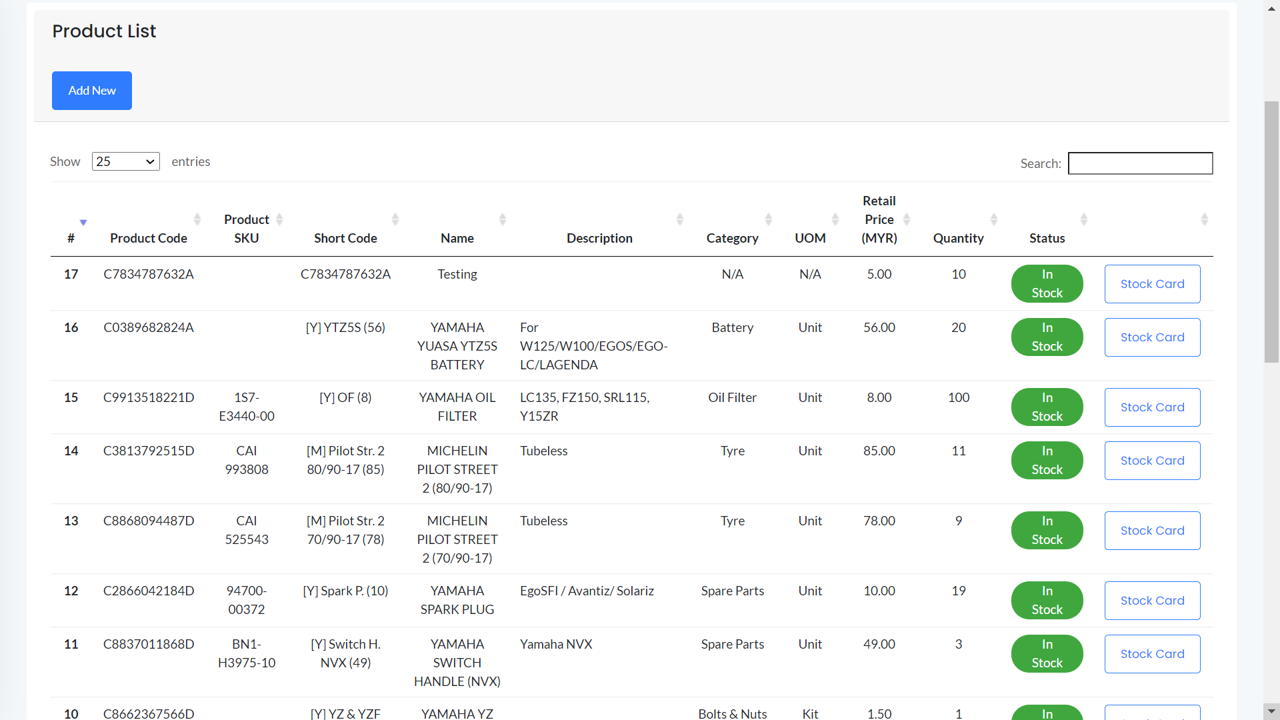1280x720 pixels.
Task: Sort by Retail Price column arrows
Action: [x=906, y=219]
